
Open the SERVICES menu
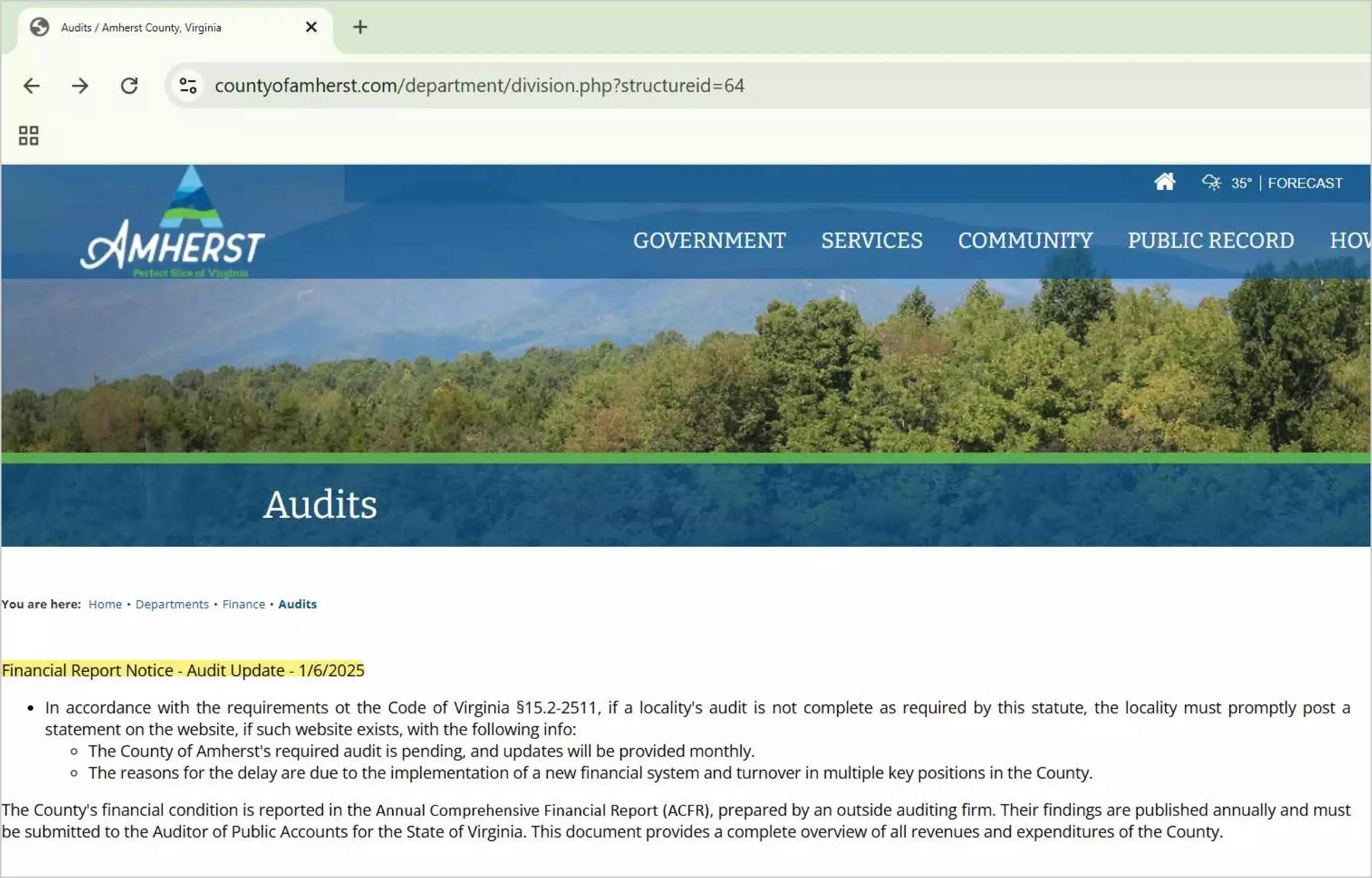(872, 240)
